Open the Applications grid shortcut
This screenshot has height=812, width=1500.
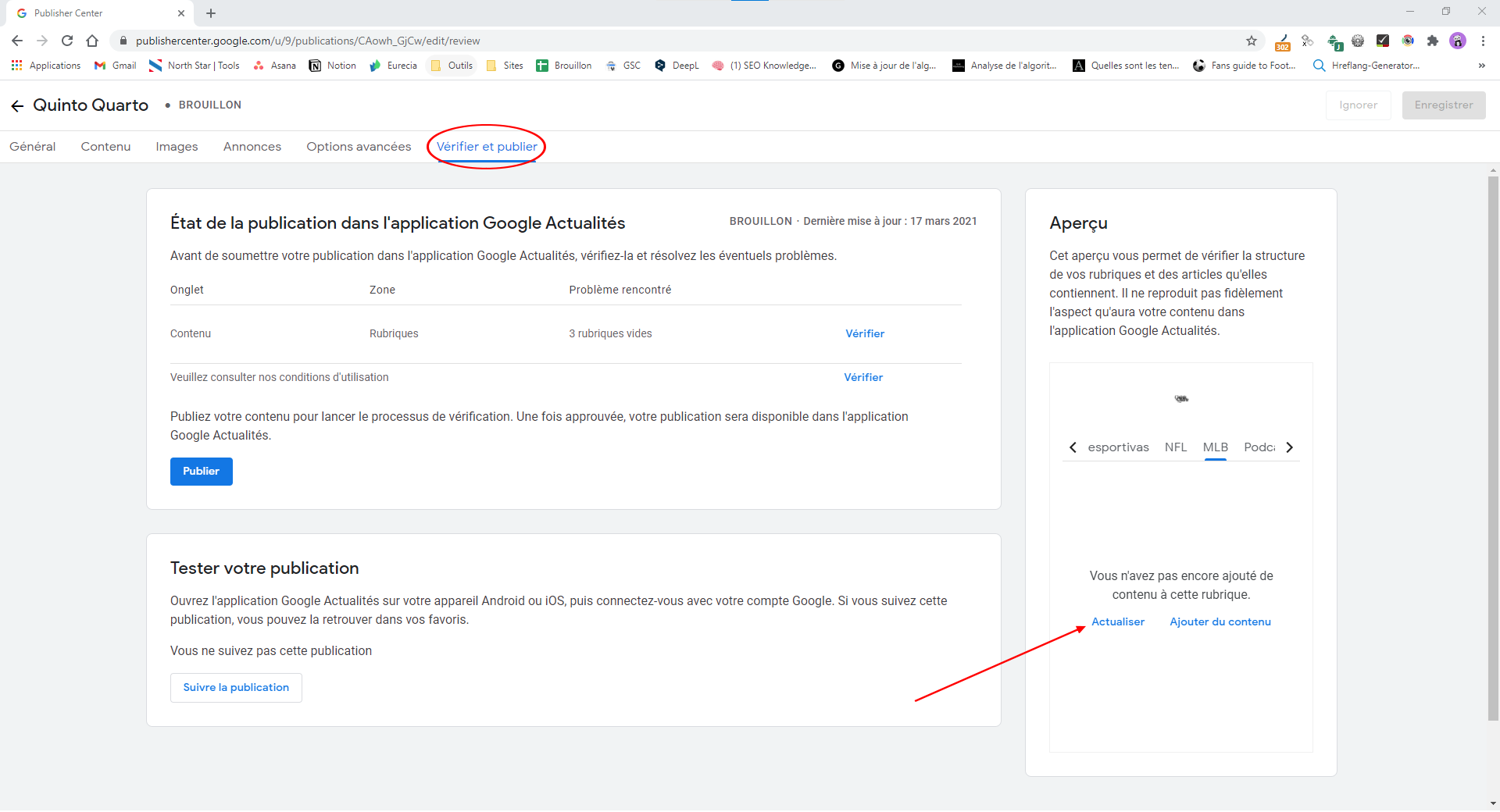(x=46, y=66)
